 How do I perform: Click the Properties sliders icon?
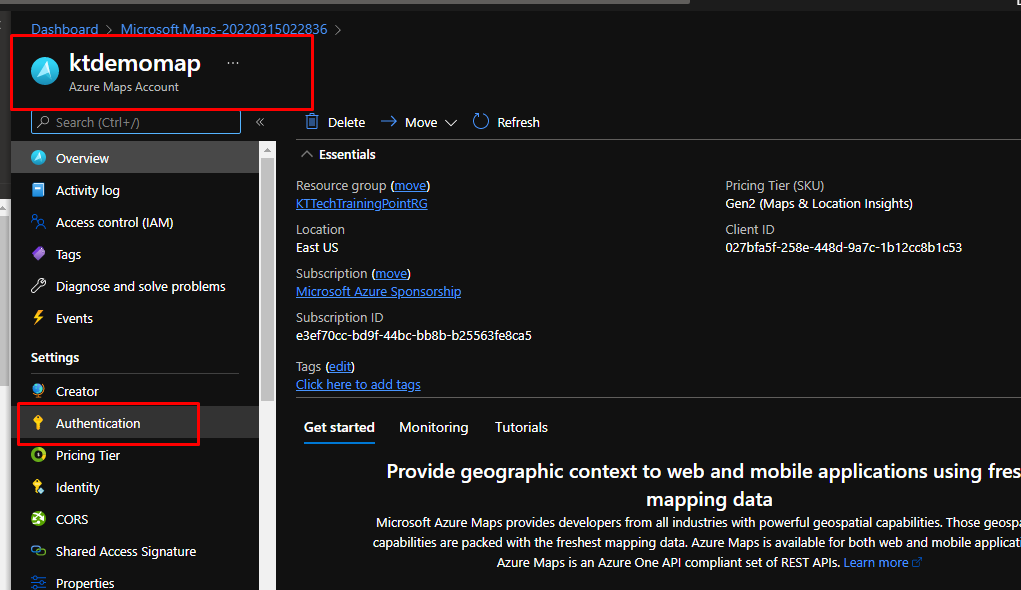tap(38, 582)
